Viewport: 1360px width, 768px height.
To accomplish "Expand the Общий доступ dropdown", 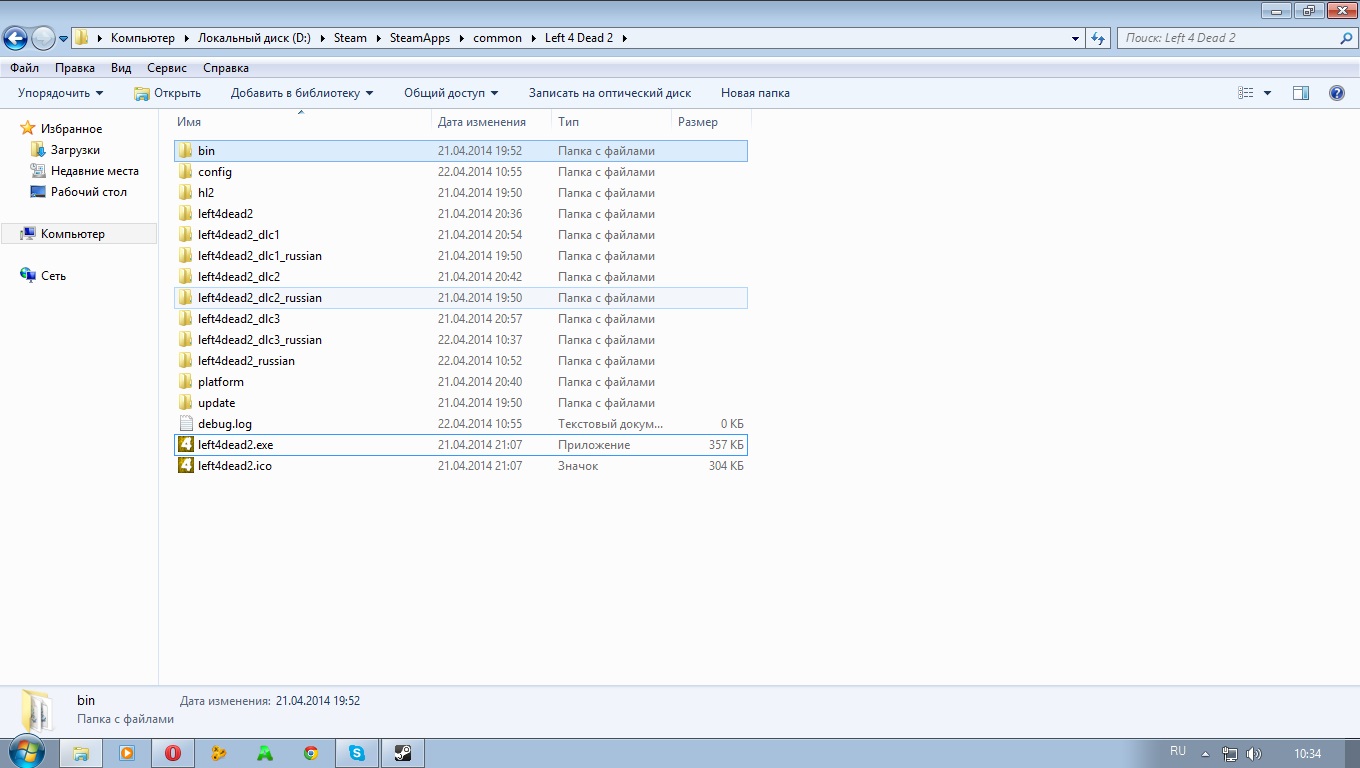I will 451,93.
